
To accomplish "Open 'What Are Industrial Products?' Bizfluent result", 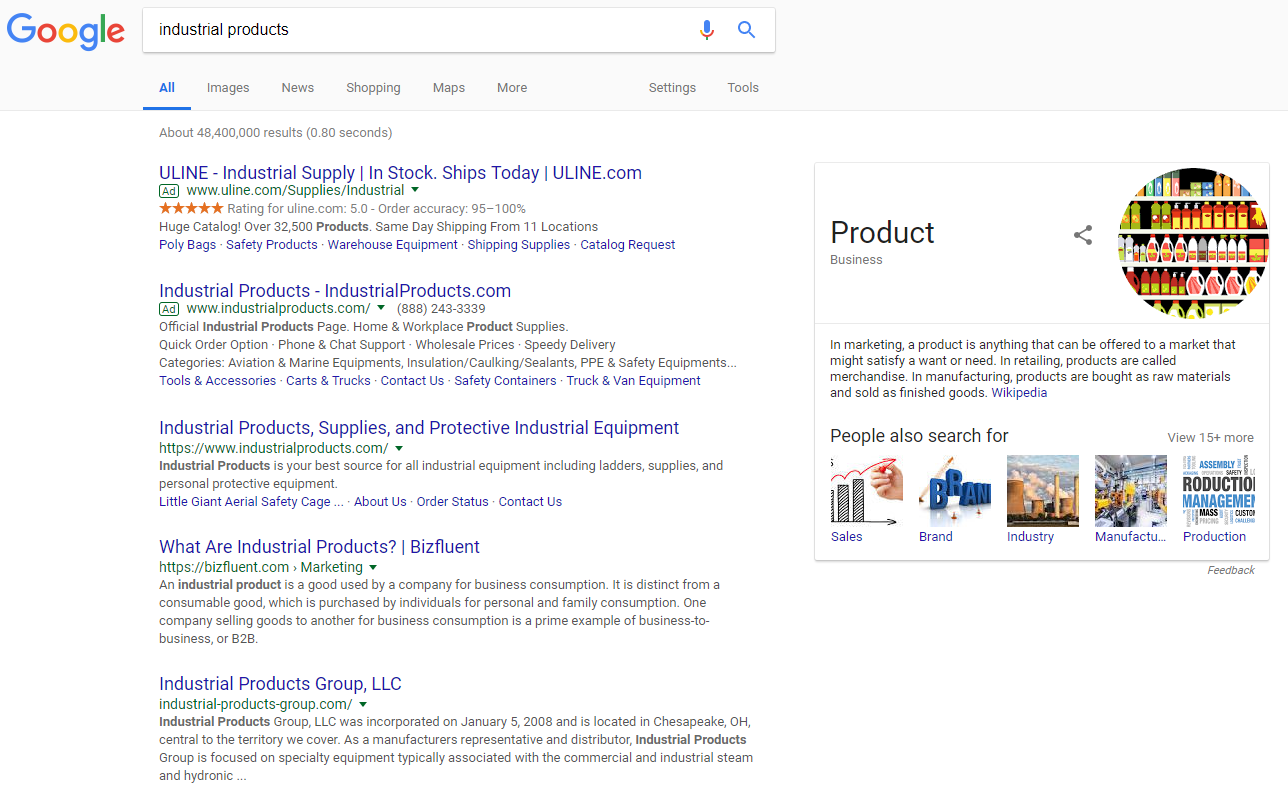I will [x=319, y=547].
